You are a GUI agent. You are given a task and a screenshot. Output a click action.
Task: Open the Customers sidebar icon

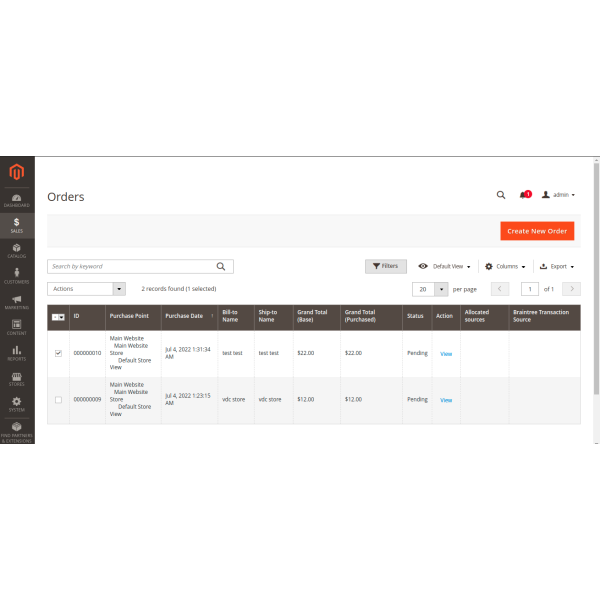click(x=17, y=276)
